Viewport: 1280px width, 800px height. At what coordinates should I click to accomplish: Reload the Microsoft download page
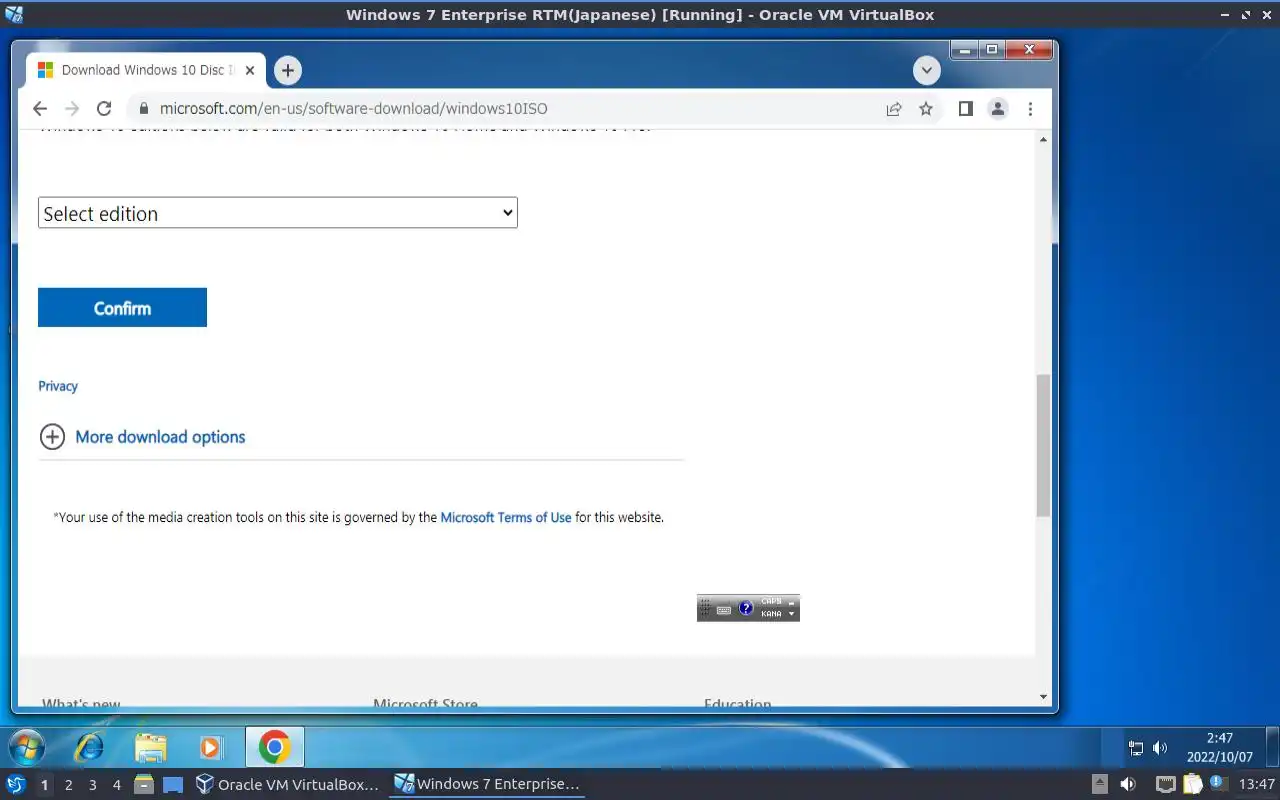(104, 109)
